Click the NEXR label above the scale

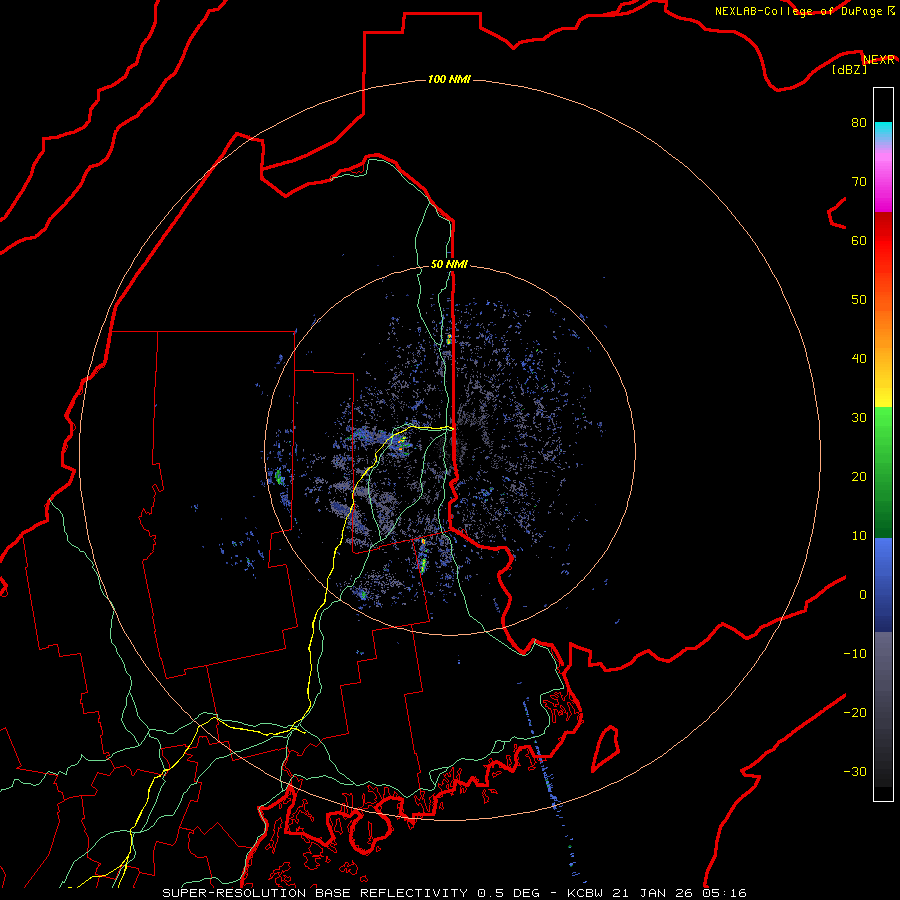coord(879,60)
